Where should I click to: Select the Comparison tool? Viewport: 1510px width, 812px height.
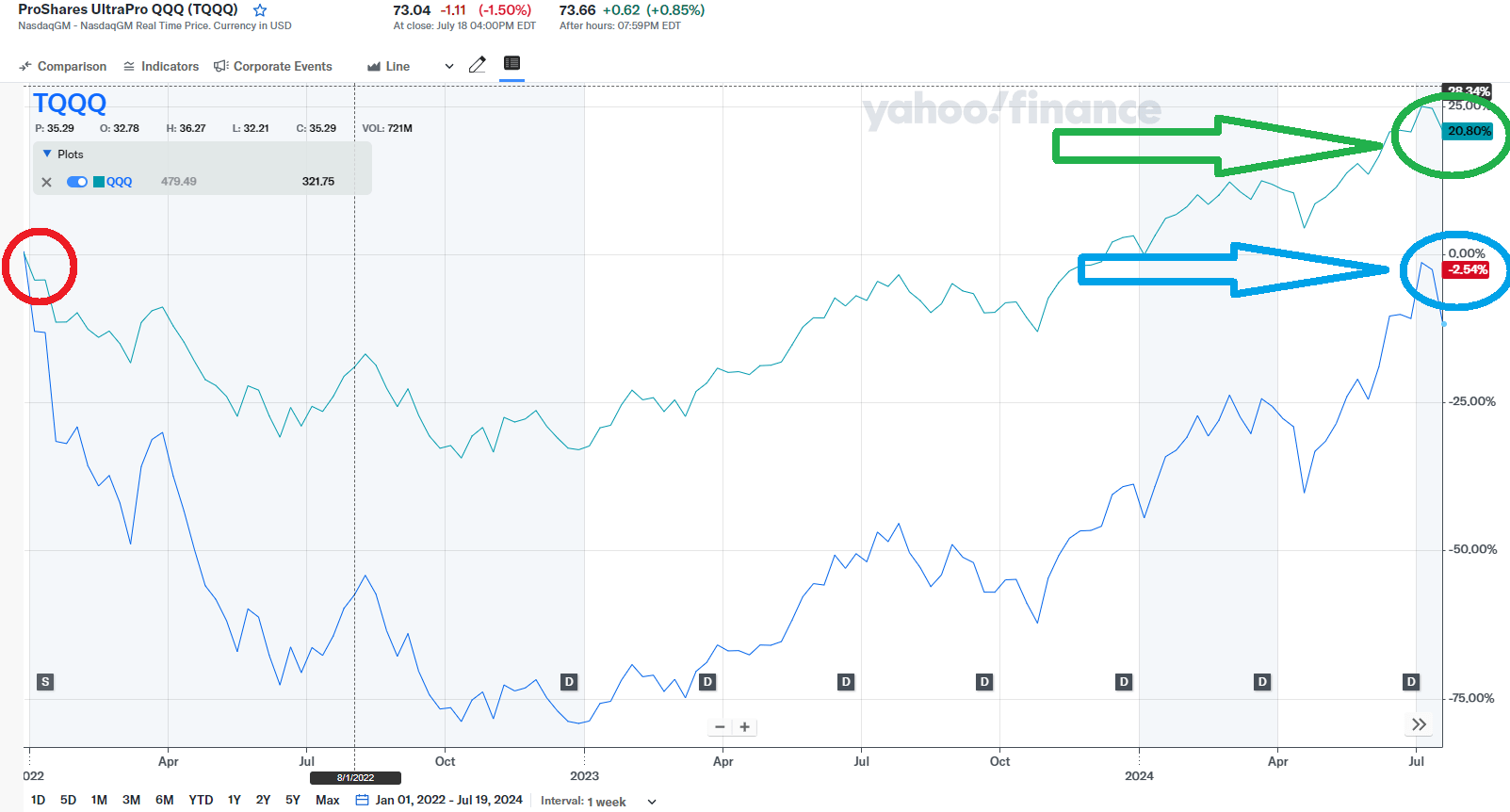pos(62,66)
